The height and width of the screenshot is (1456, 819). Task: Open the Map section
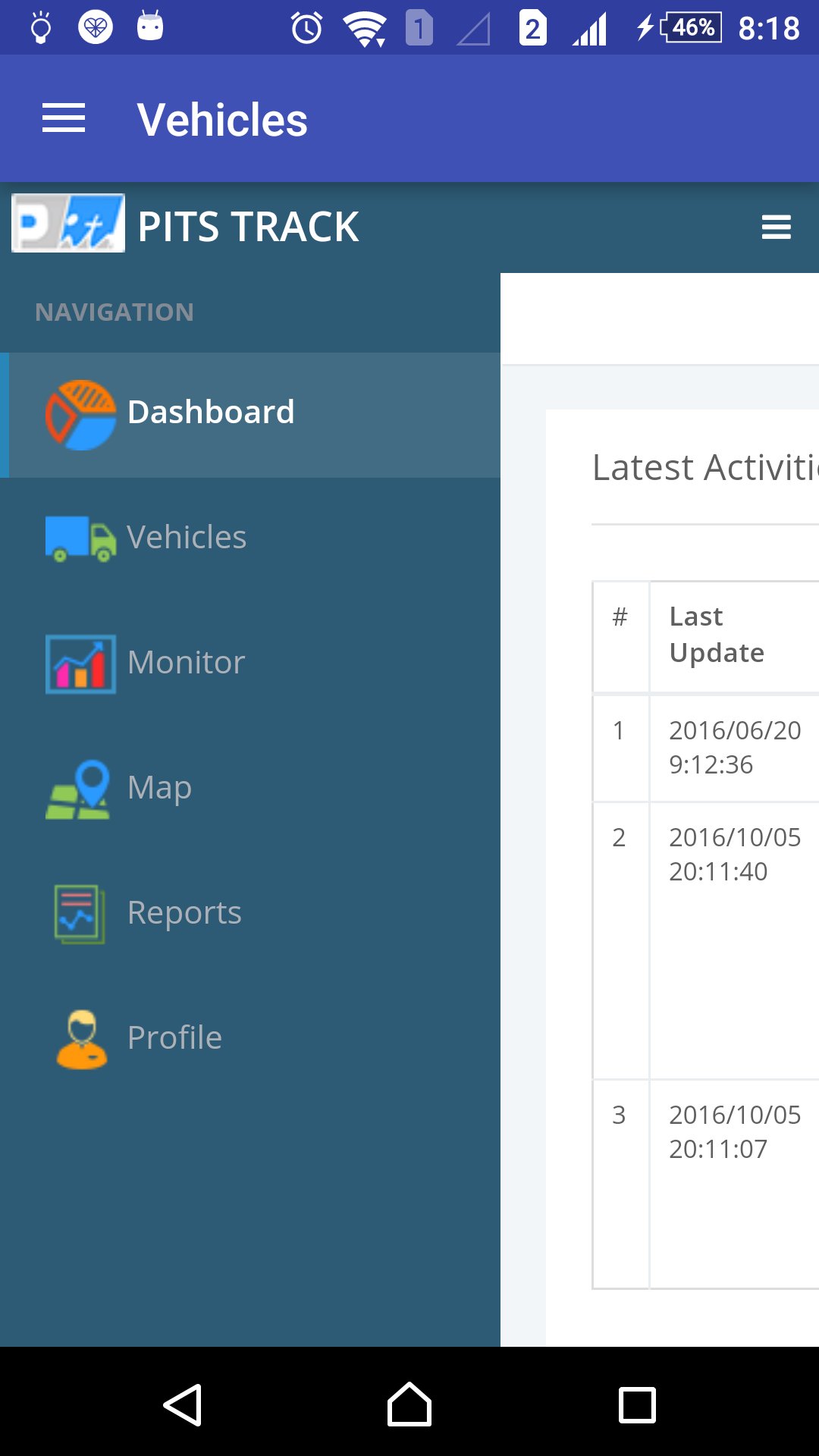click(x=159, y=788)
